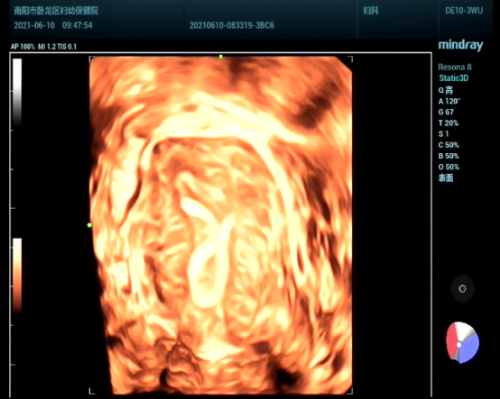
Task: Click the DE10-3WU probe label
Action: click(464, 11)
